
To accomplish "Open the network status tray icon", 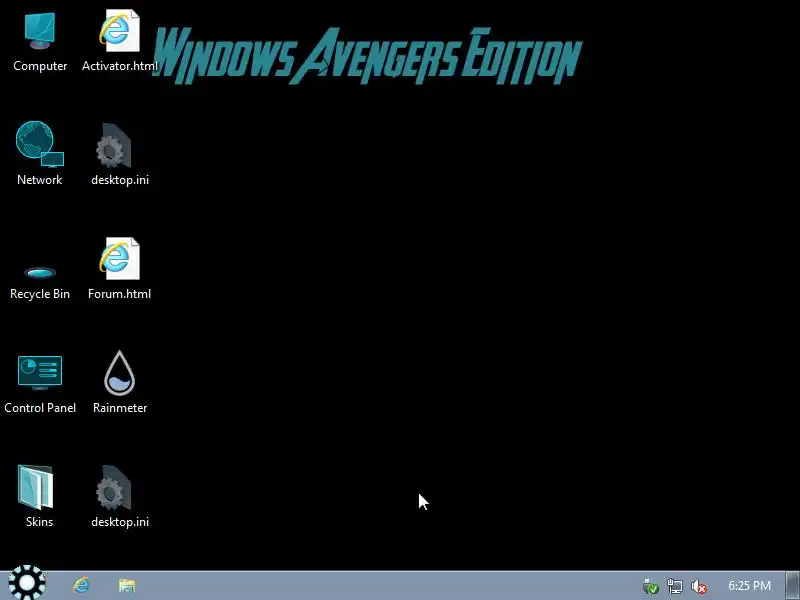I will pos(674,586).
